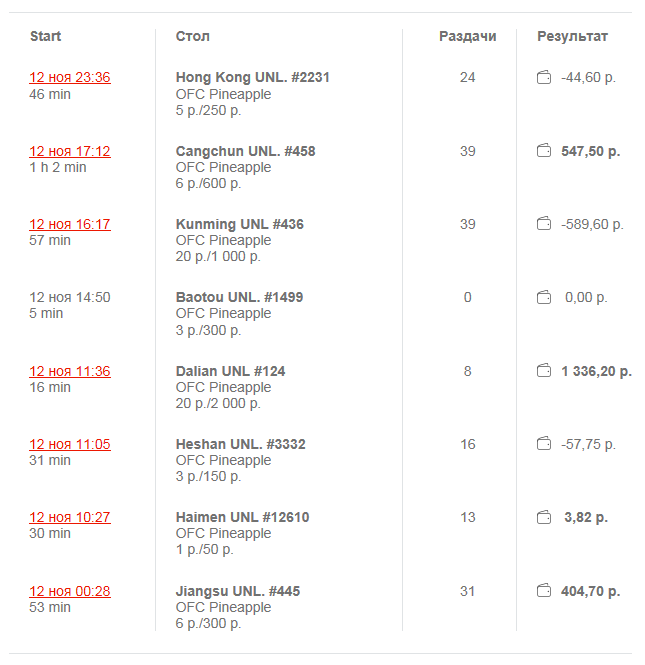Click wallet icon next to 3,82 р.
This screenshot has width=645, height=665.
[x=544, y=518]
